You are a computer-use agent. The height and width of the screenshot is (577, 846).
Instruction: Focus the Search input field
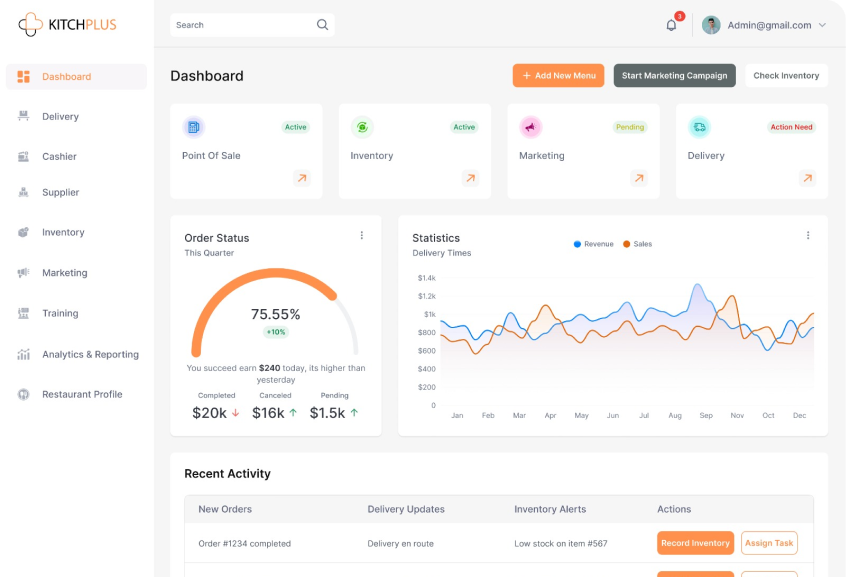pyautogui.click(x=240, y=25)
